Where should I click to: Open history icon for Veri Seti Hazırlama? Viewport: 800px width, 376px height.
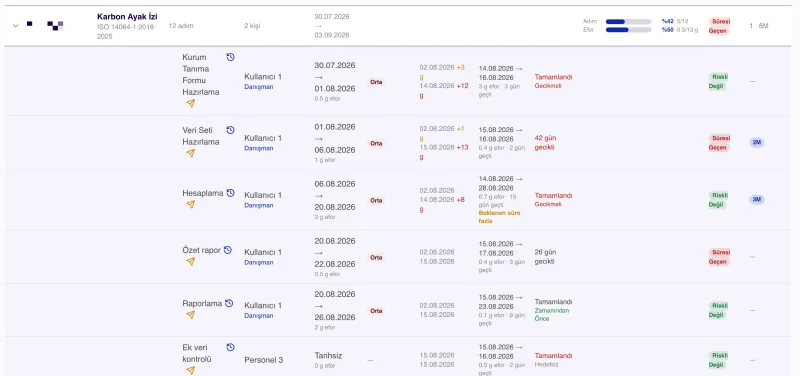tap(230, 130)
